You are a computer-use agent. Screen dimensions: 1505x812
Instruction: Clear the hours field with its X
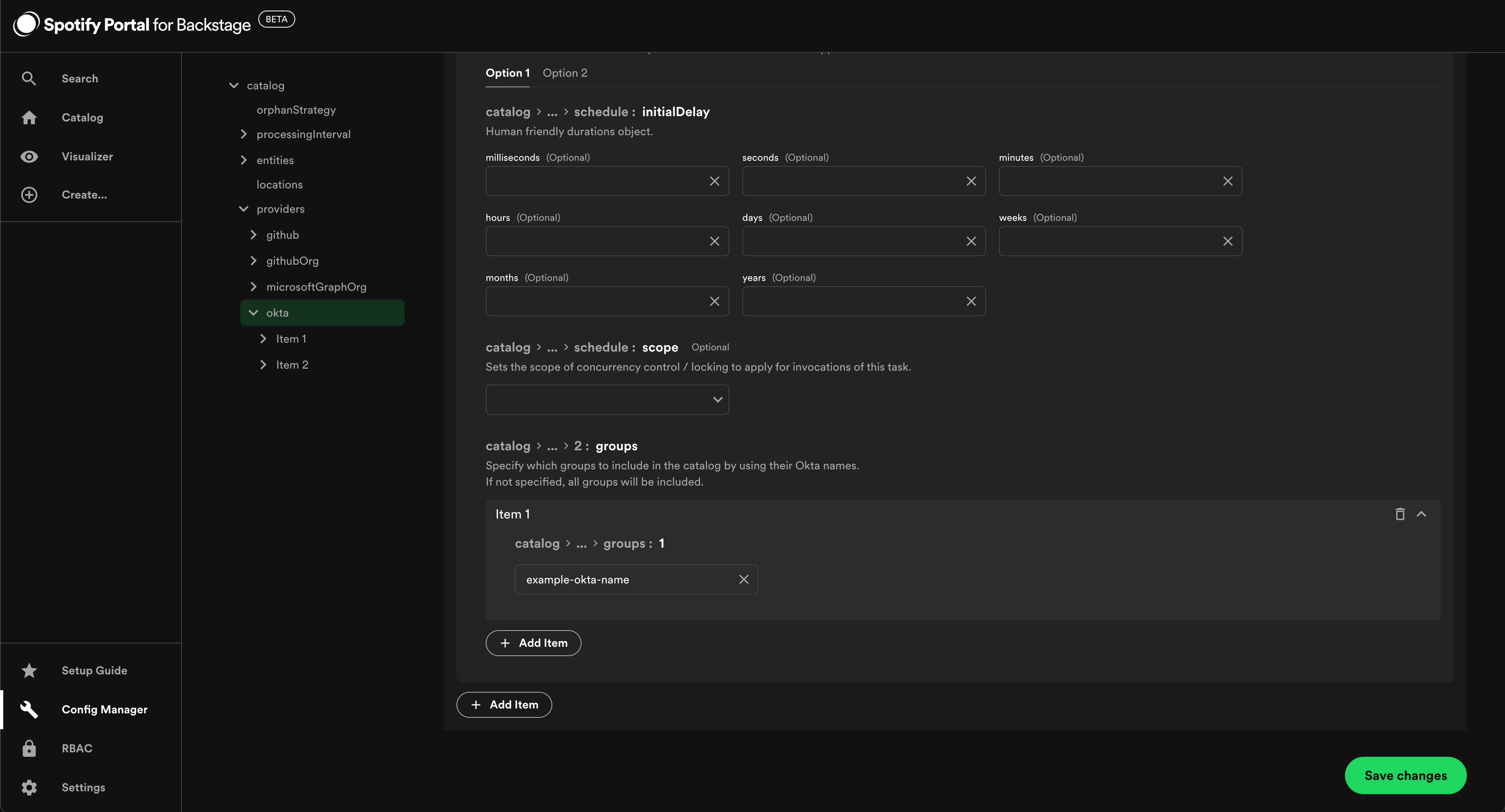click(x=714, y=241)
